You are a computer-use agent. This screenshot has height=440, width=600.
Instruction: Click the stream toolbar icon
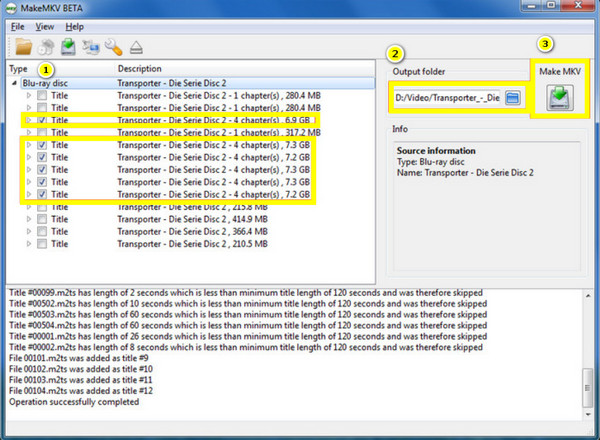click(91, 47)
